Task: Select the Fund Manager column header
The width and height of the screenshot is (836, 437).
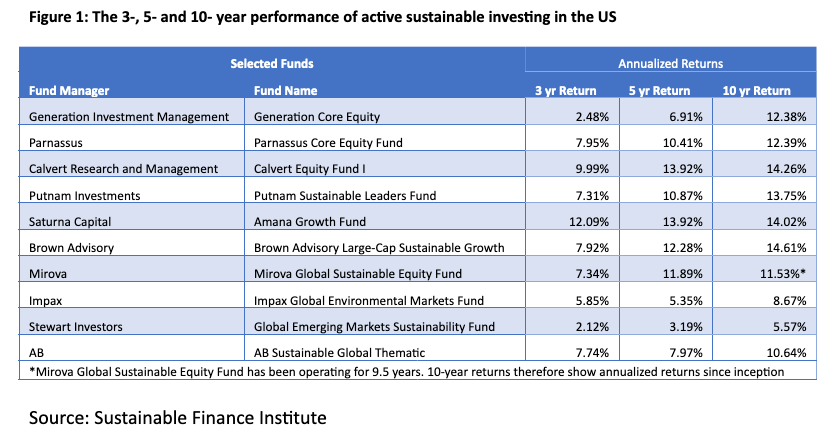Action: (x=69, y=90)
